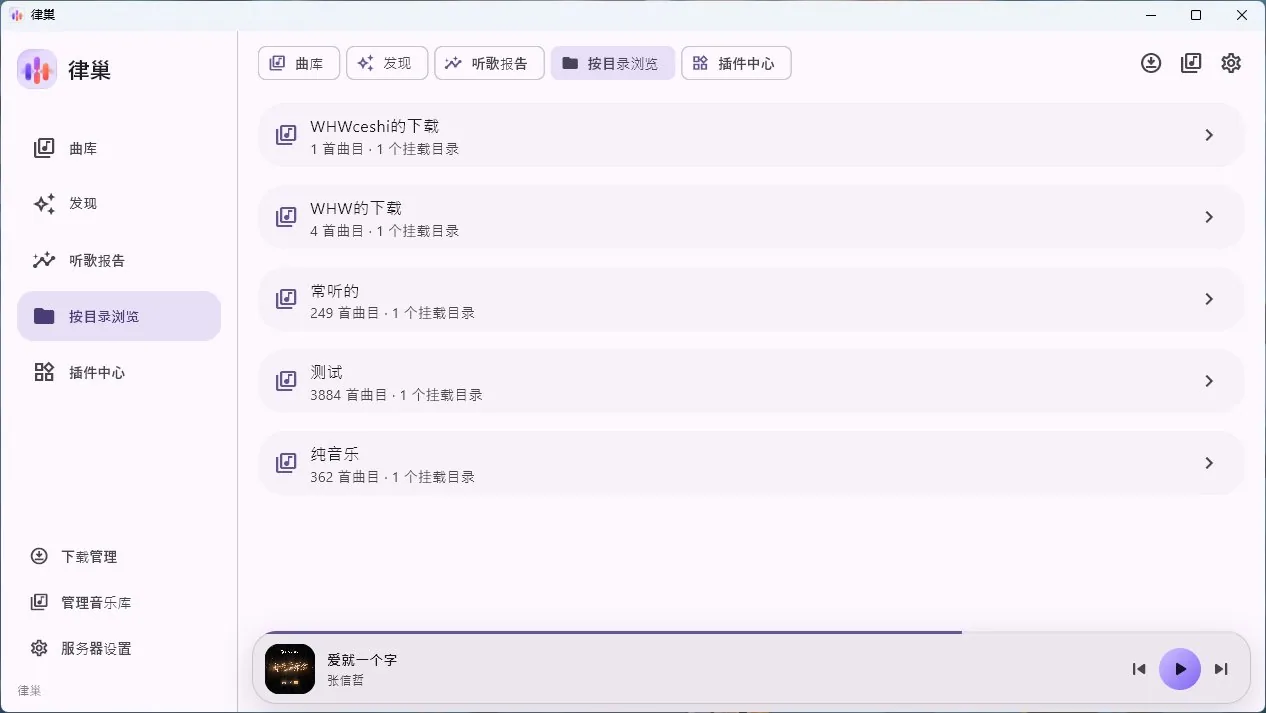Switch to the 曲库 top tab
1266x713 pixels.
(x=299, y=63)
